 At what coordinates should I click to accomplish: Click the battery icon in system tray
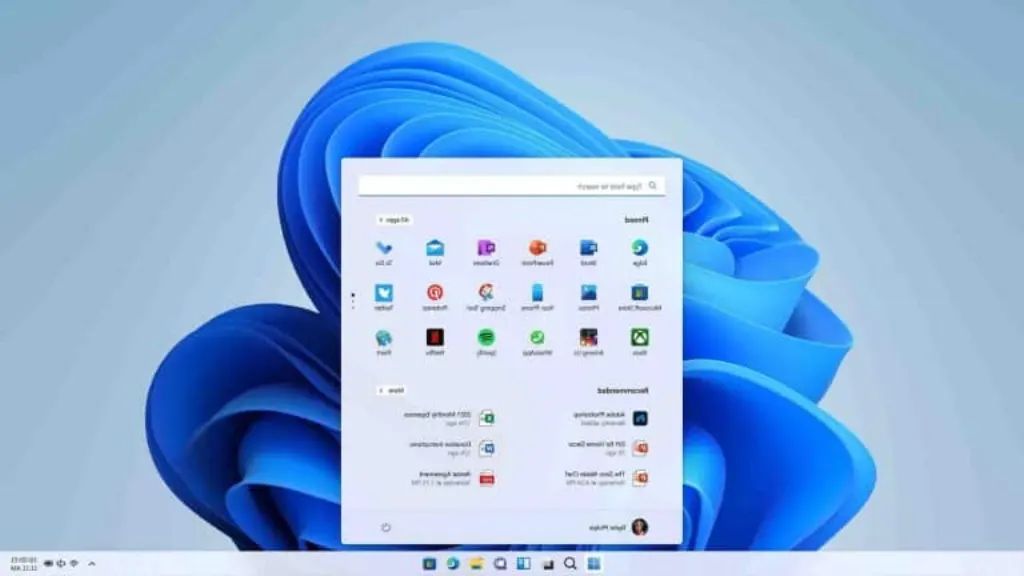tap(48, 563)
